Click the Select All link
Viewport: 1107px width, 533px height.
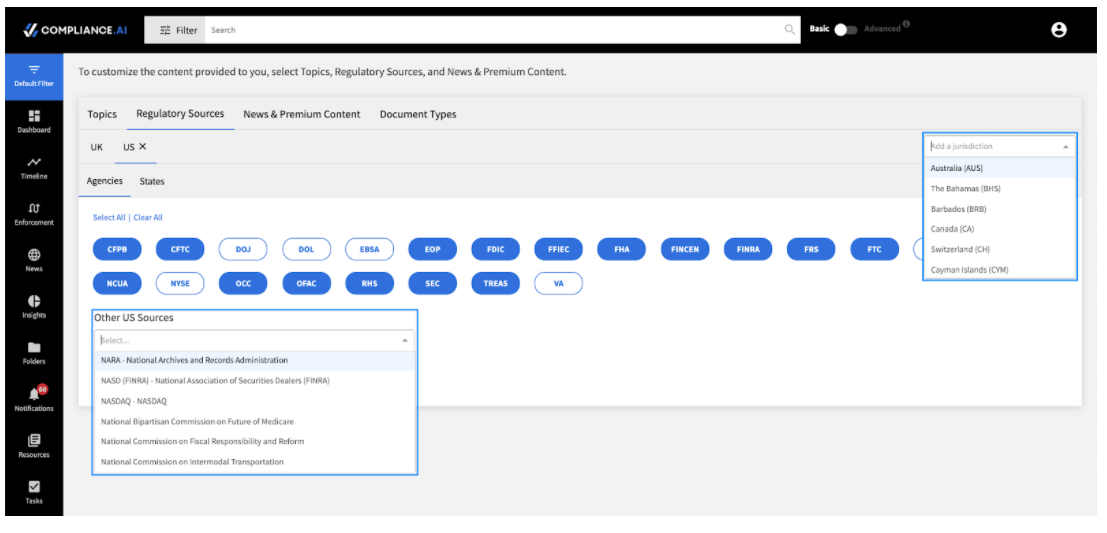point(109,217)
